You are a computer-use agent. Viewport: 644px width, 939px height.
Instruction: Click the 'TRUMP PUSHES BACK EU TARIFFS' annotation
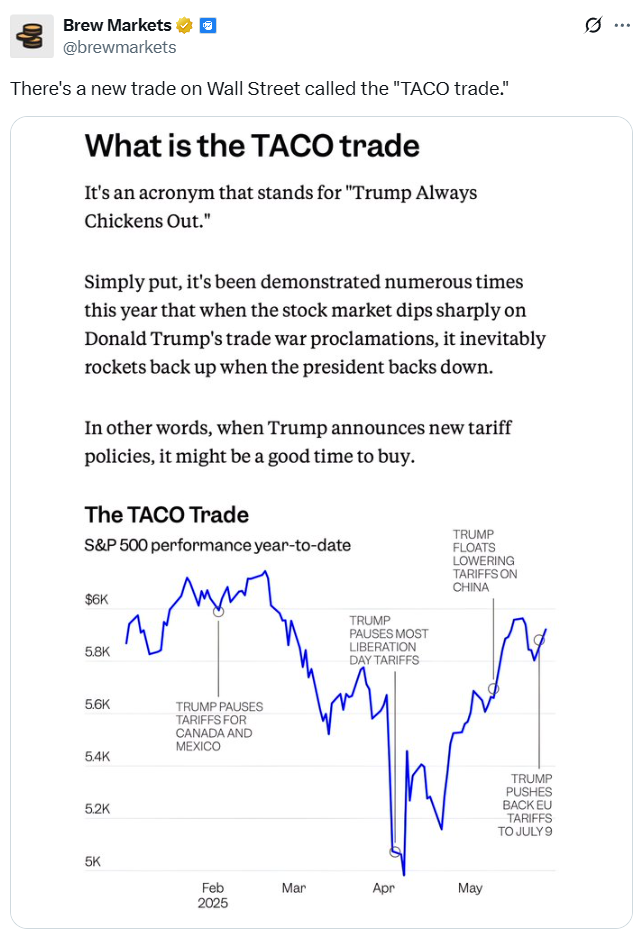[x=525, y=805]
